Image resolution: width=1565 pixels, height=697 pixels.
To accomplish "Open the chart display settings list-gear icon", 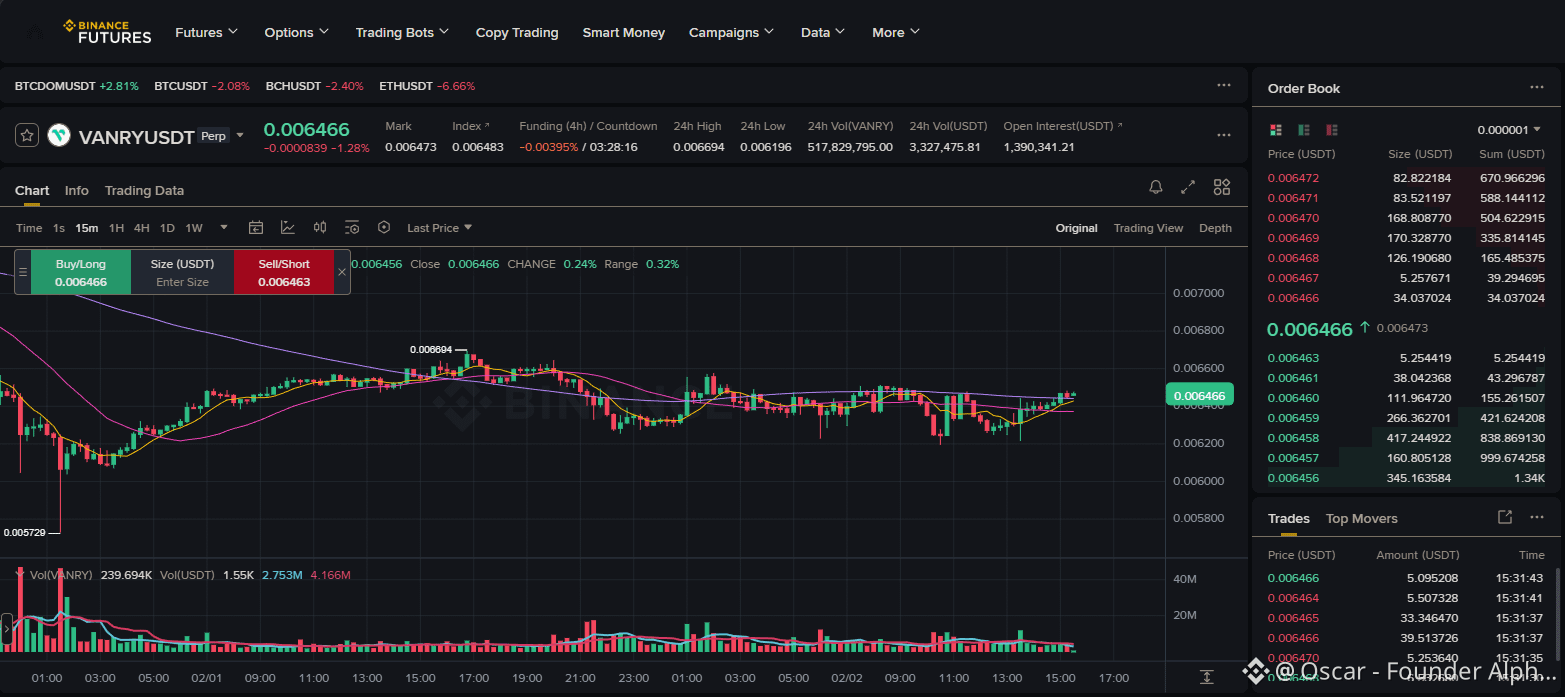I will (x=352, y=228).
